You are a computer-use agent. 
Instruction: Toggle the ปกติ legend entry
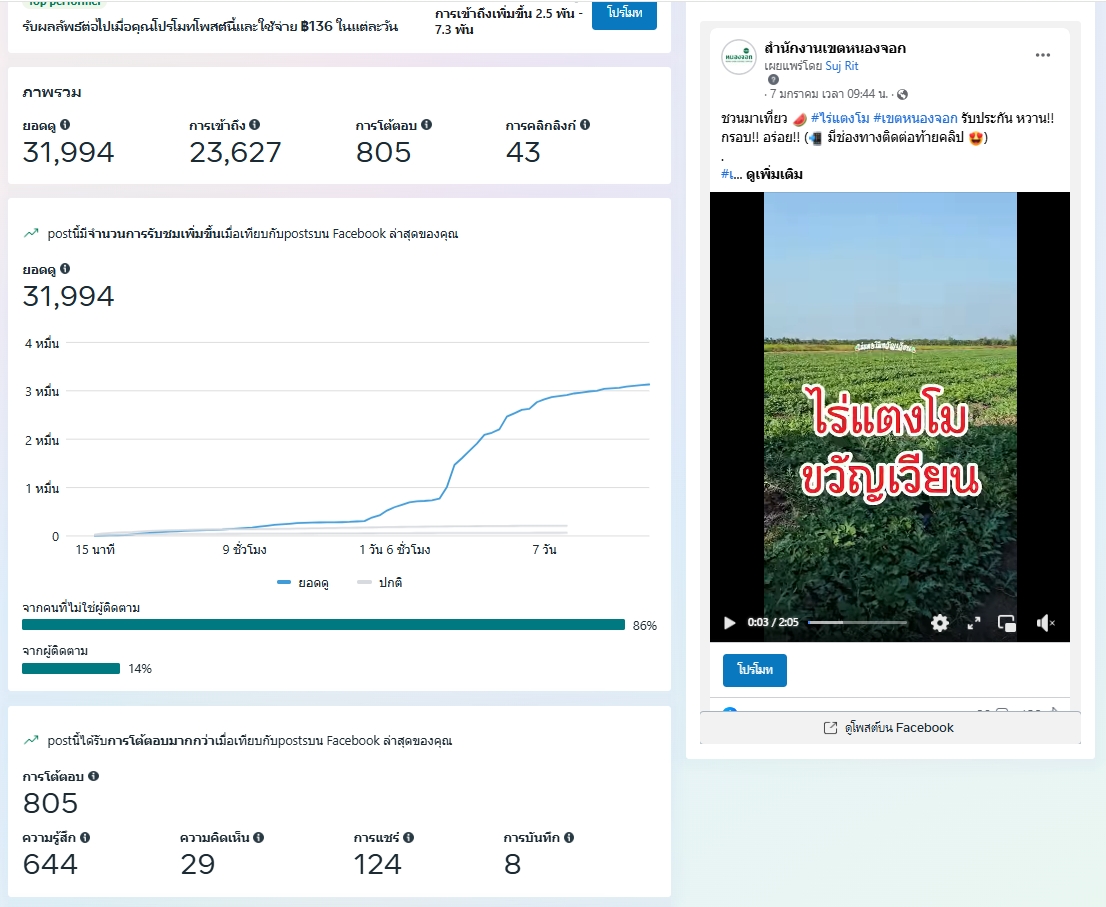(379, 583)
